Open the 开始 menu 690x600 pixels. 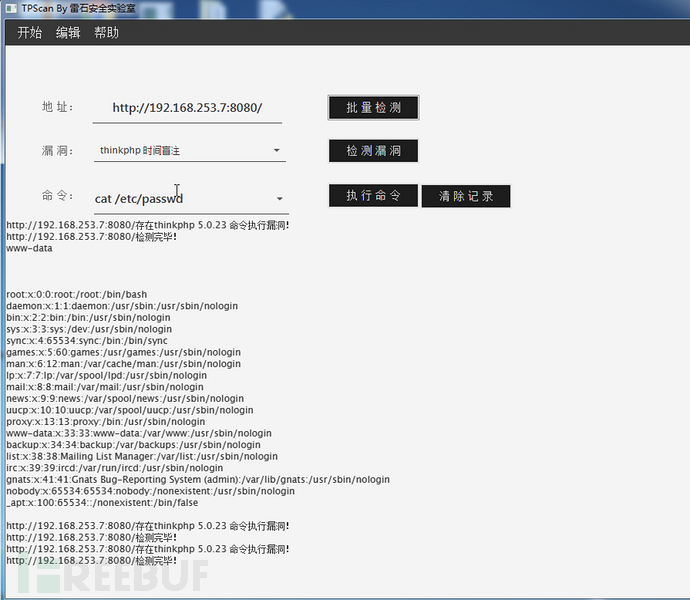tap(29, 33)
